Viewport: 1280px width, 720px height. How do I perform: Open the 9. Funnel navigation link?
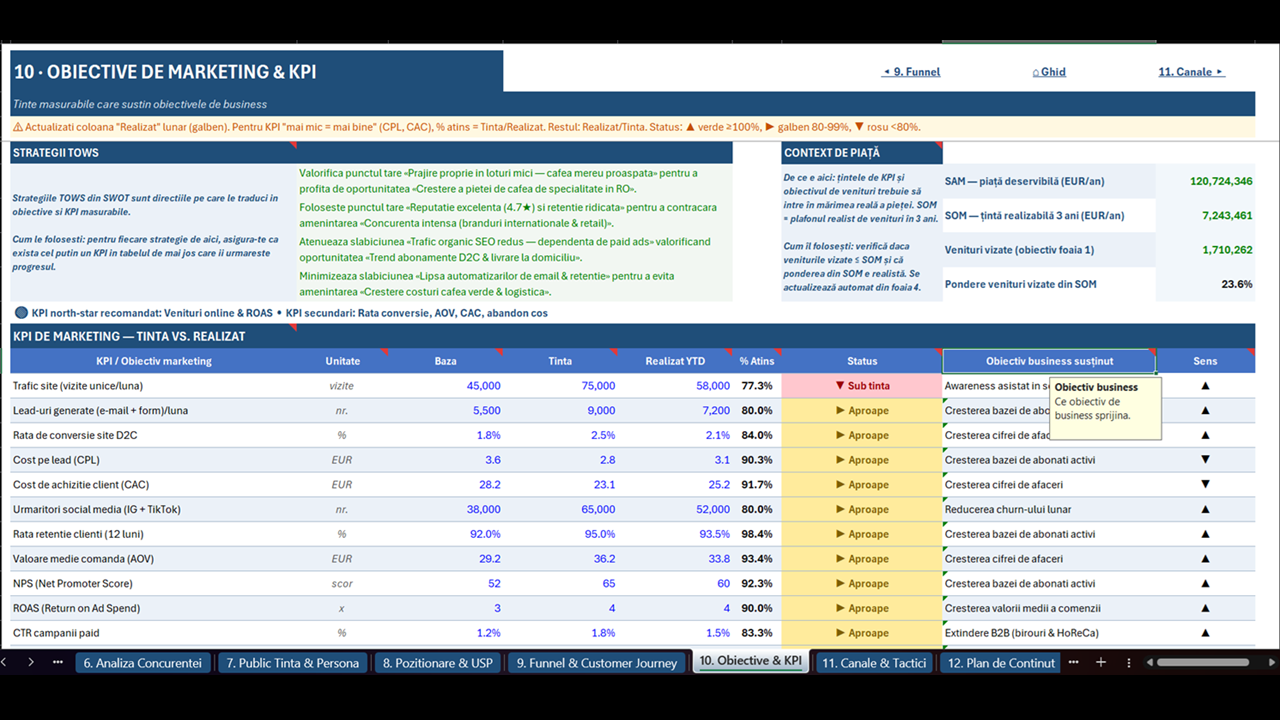click(x=910, y=72)
